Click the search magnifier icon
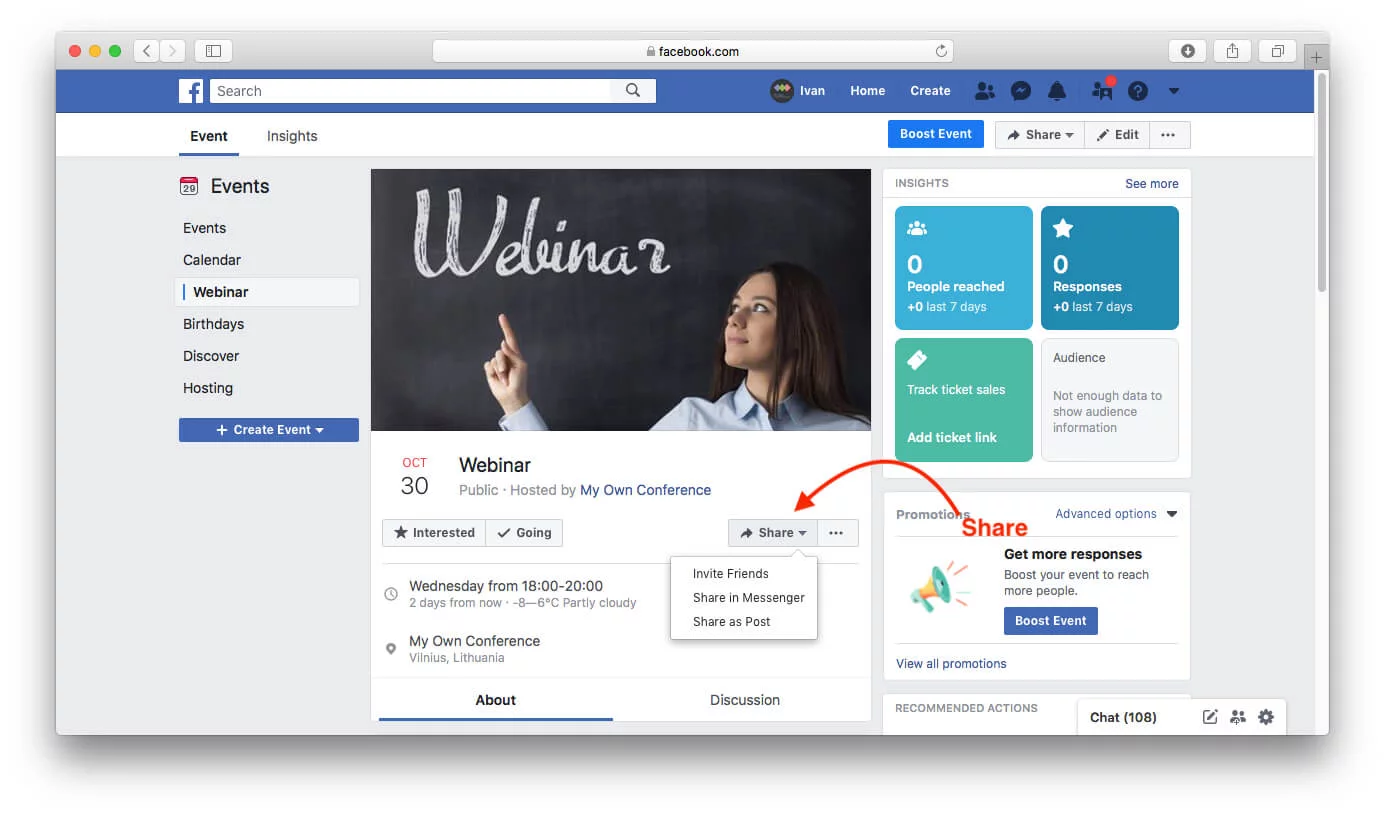 click(x=632, y=90)
